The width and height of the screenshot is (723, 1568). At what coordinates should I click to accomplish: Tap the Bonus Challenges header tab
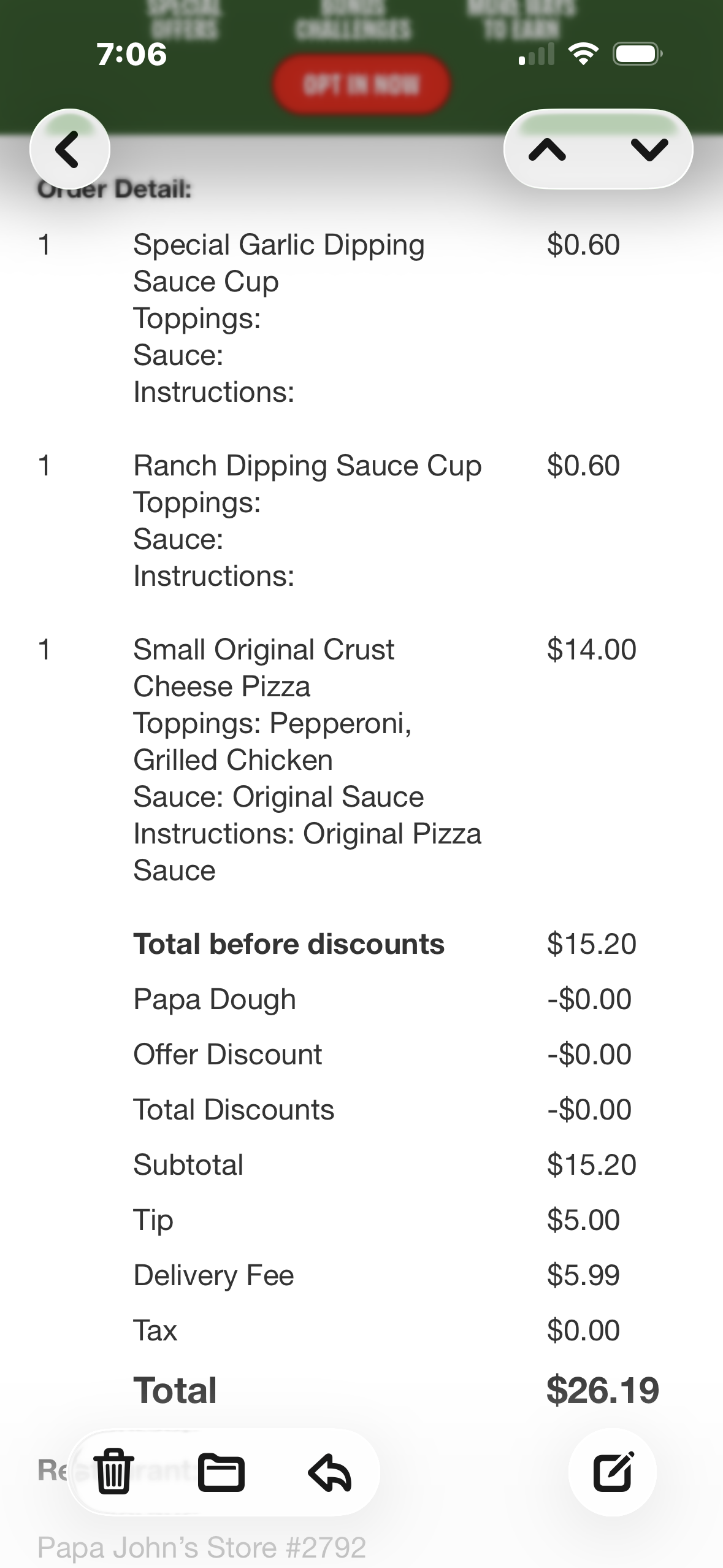click(x=353, y=18)
